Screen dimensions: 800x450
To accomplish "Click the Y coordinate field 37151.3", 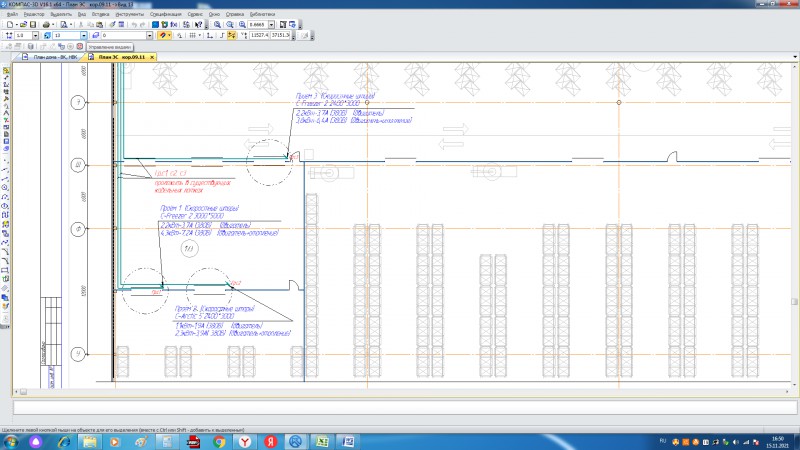I will tap(280, 35).
